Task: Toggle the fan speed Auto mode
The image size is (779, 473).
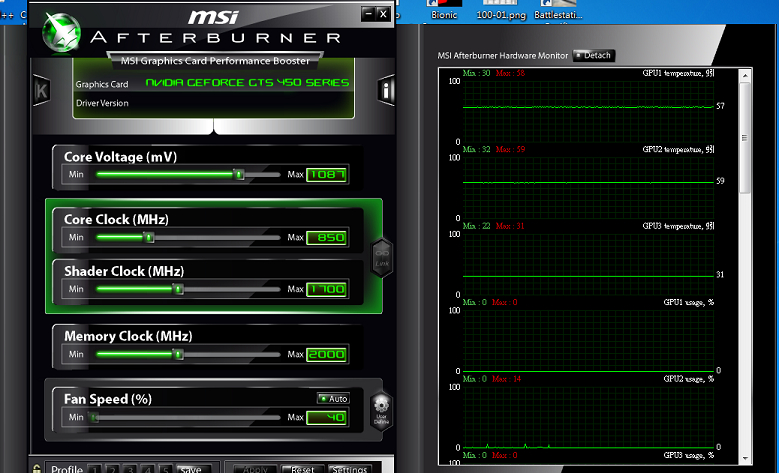Action: (x=333, y=398)
